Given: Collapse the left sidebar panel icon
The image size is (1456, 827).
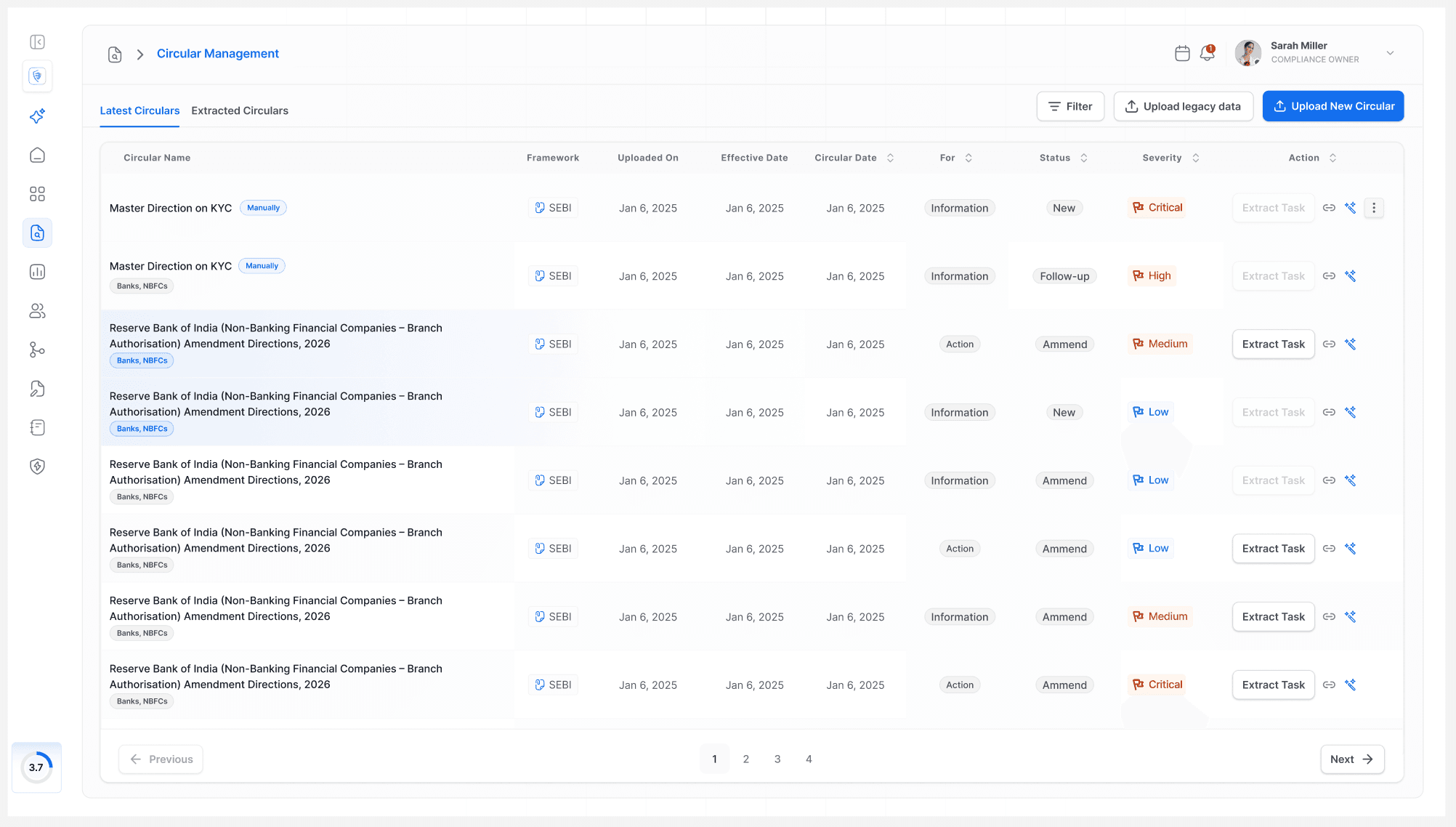Looking at the screenshot, I should [x=38, y=42].
